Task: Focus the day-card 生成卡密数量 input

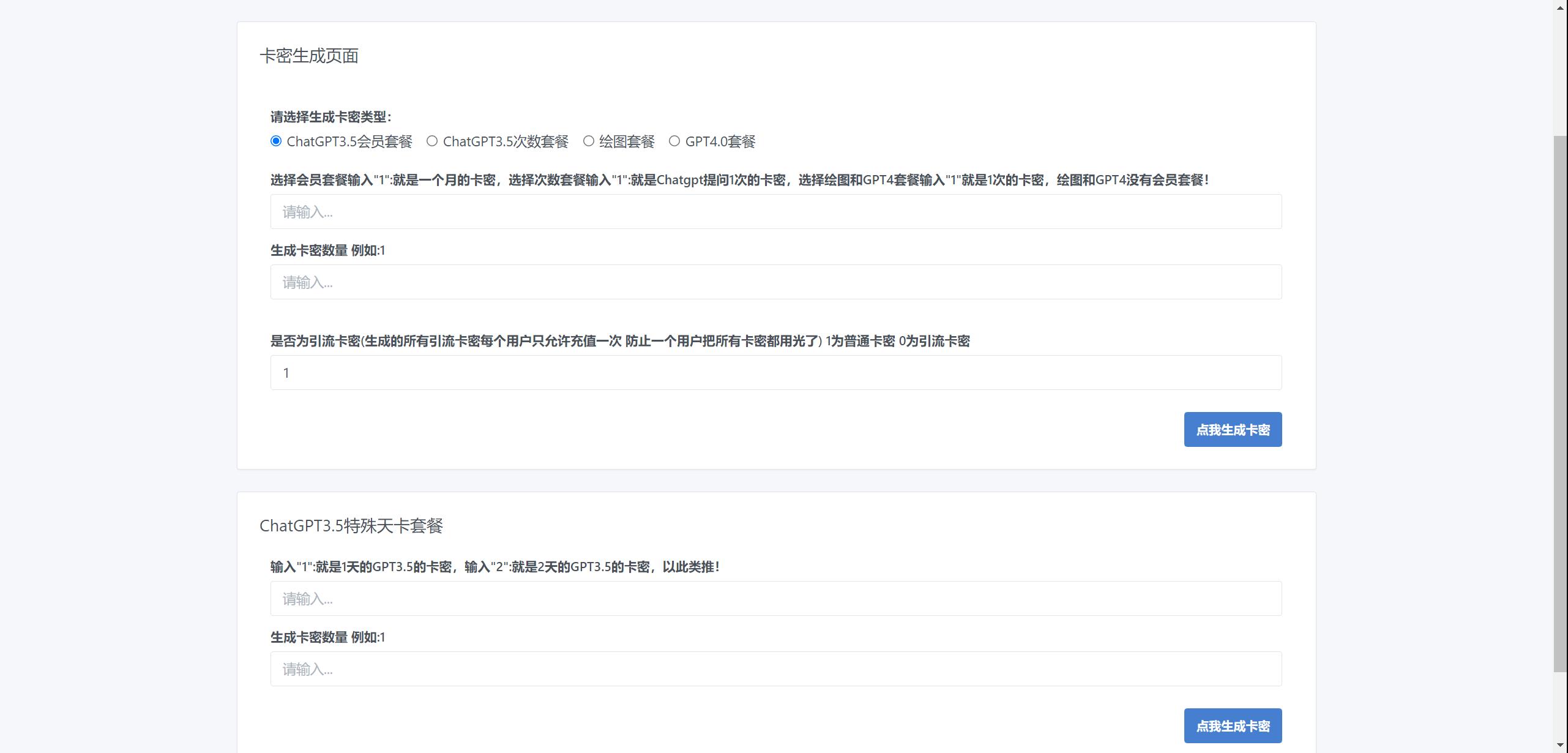Action: point(775,669)
